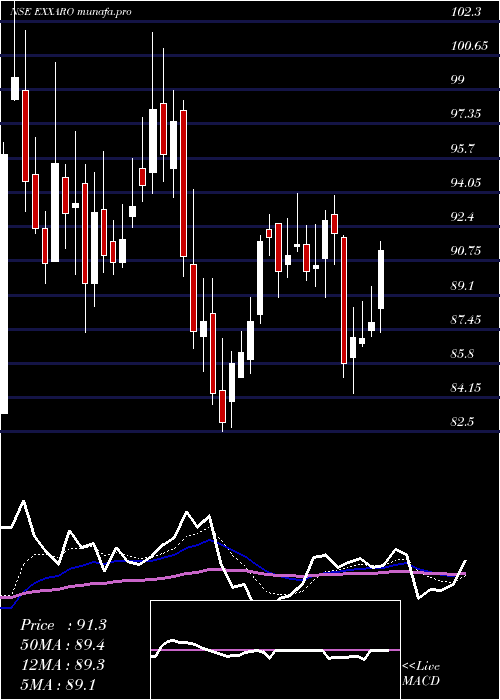Select the 92.4 price axis label
Screen dimensions: 500x700
coord(462,217)
